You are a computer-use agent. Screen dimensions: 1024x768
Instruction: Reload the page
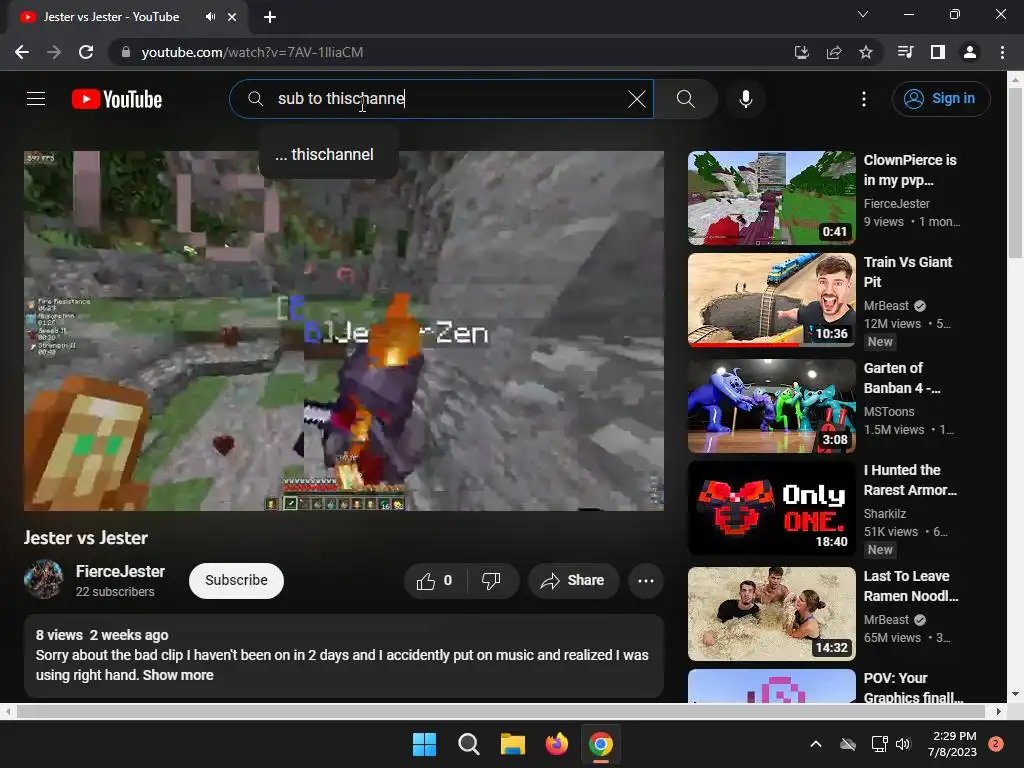point(86,52)
